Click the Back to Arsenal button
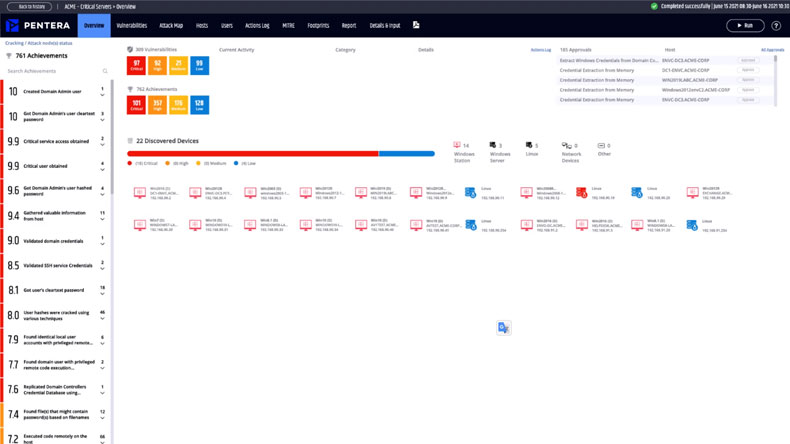This screenshot has height=444, width=790. click(x=32, y=6)
